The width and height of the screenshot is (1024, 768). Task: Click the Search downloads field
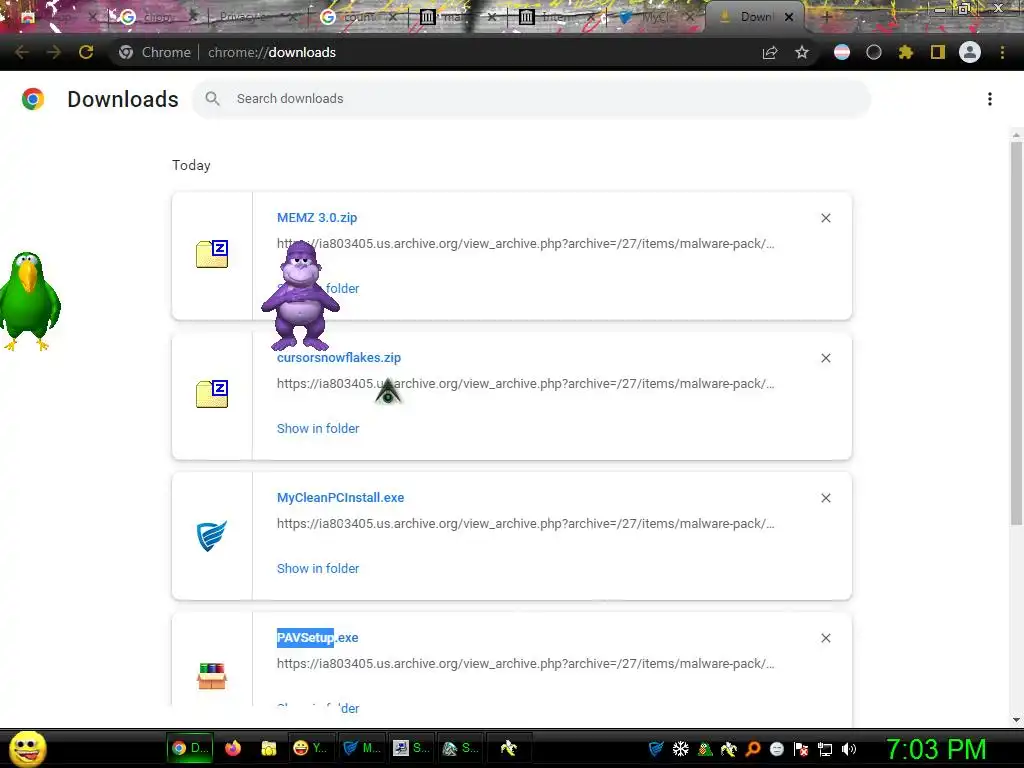coord(532,99)
